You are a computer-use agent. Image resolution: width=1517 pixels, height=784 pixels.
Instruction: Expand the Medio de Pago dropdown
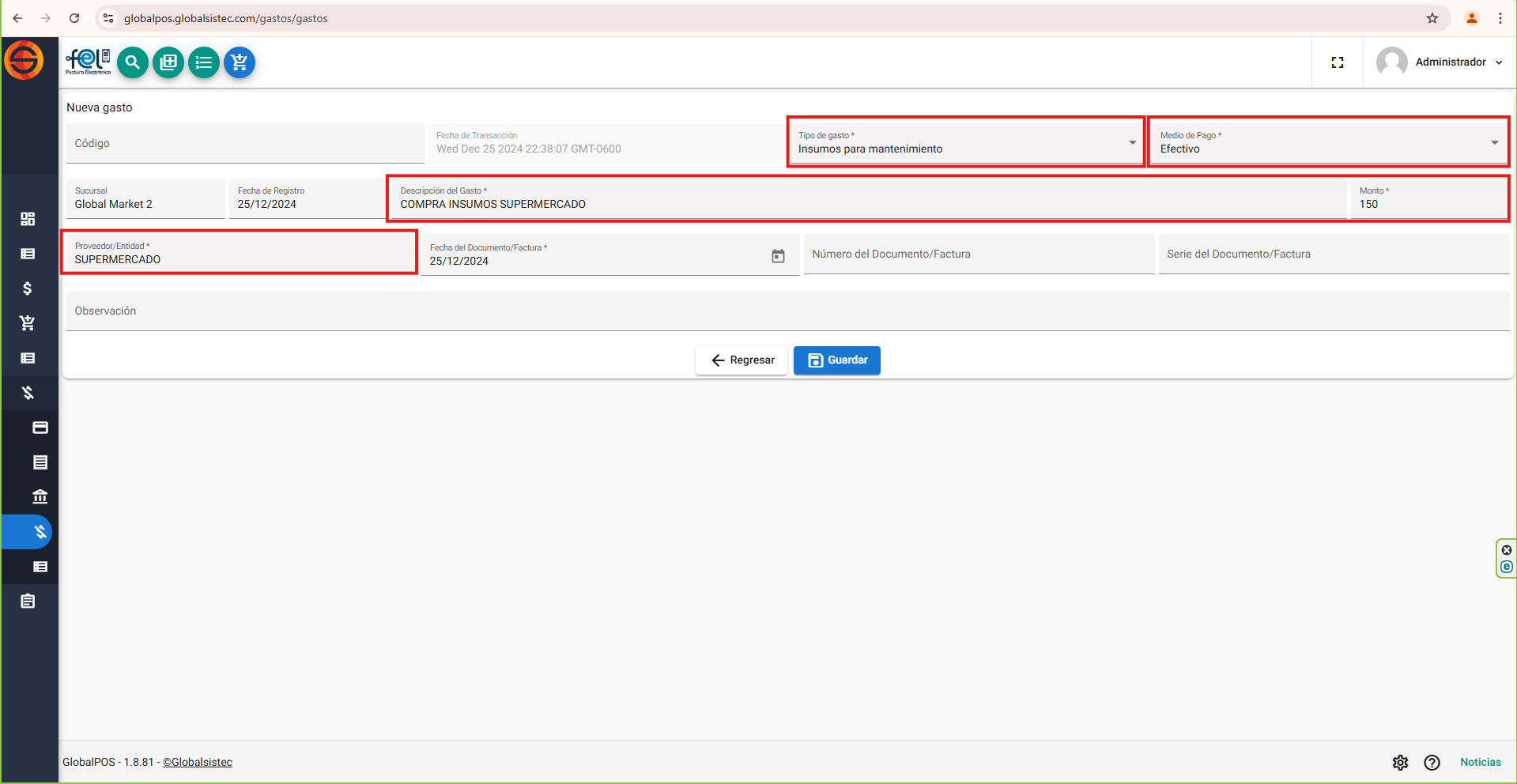tap(1494, 143)
